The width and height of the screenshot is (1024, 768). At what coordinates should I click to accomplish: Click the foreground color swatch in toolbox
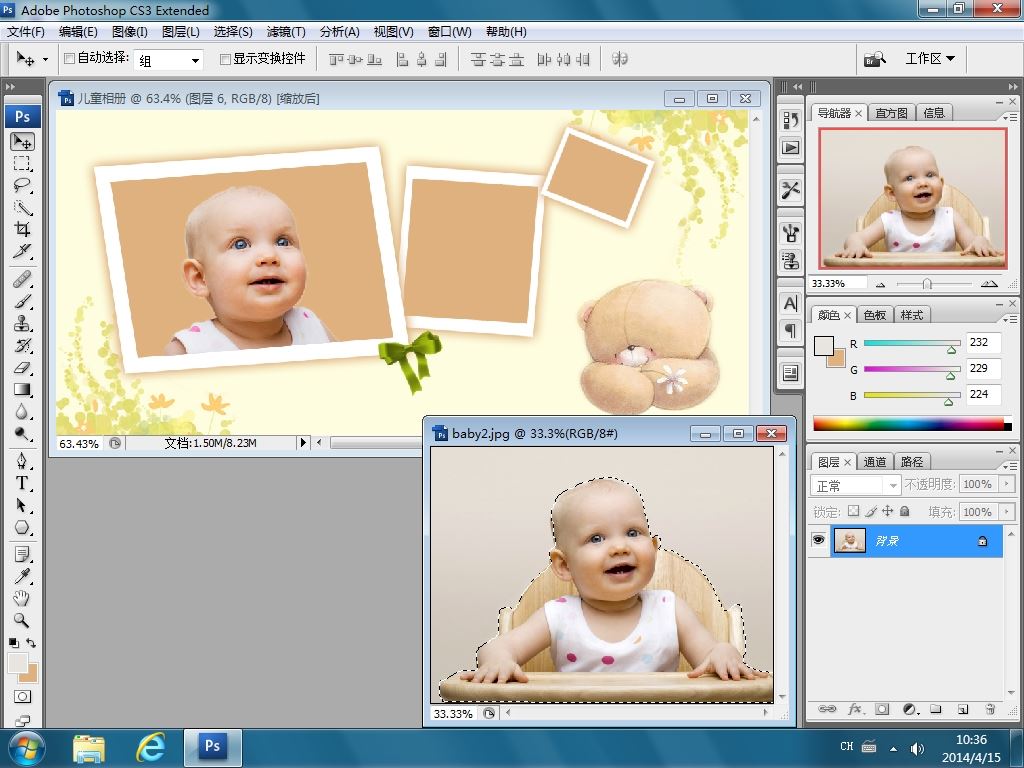coord(18,663)
